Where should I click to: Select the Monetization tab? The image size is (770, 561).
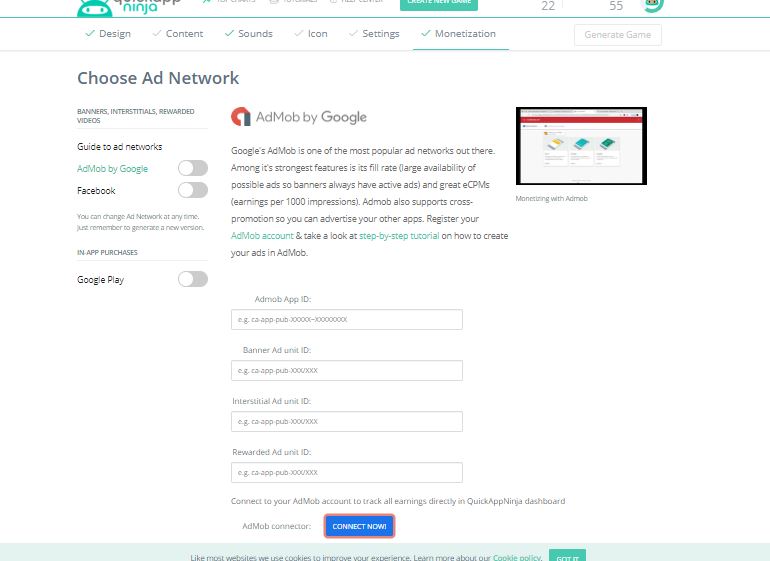459,33
